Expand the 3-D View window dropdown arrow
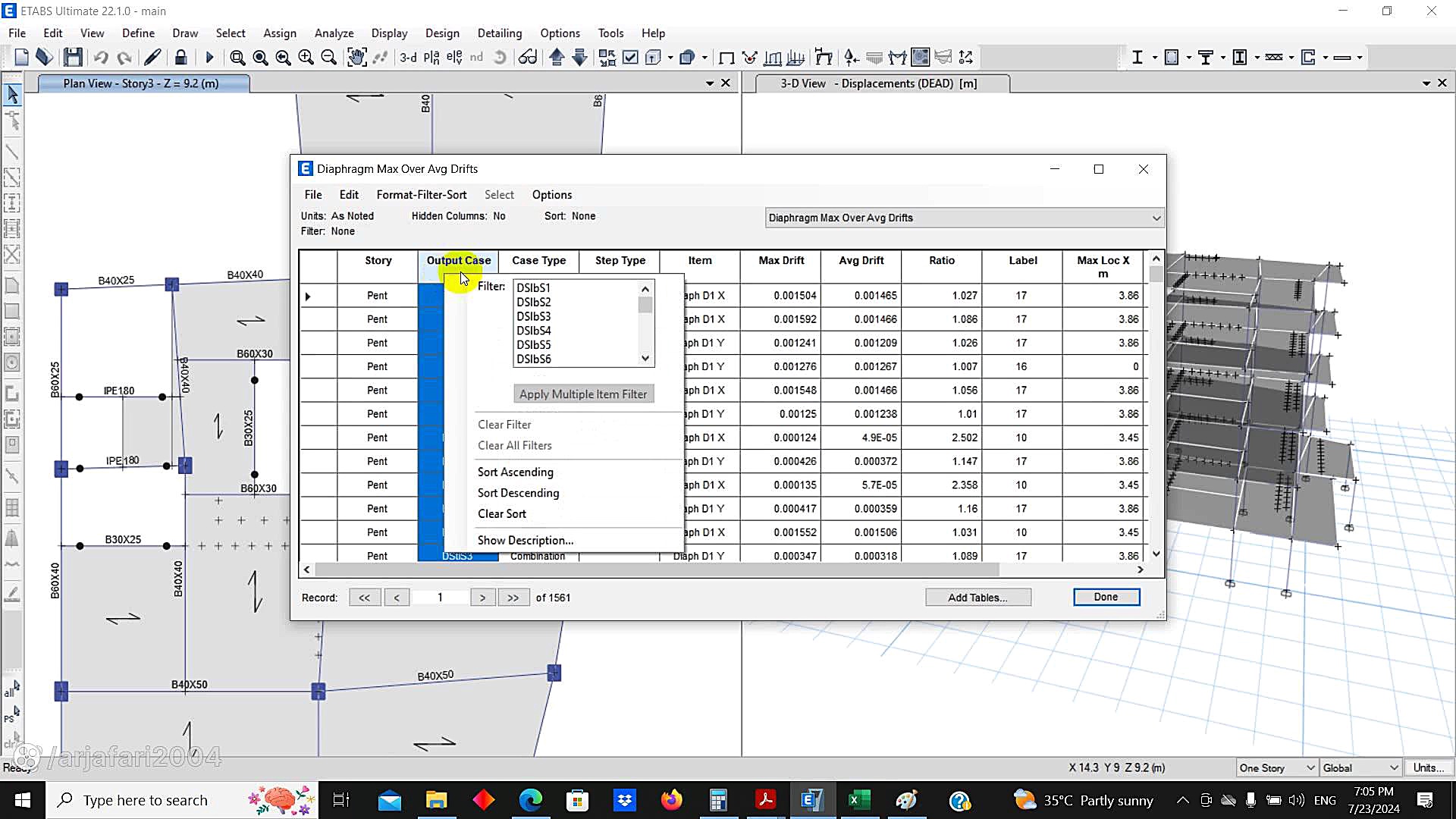1456x819 pixels. point(1426,83)
